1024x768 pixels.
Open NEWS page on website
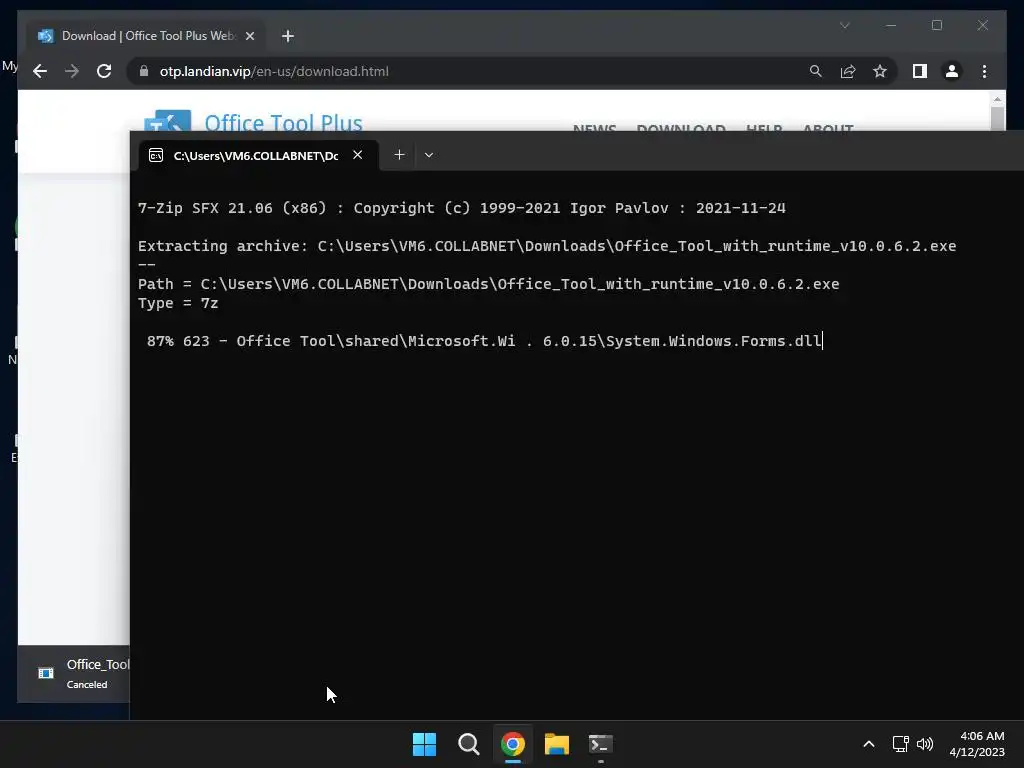coord(594,127)
